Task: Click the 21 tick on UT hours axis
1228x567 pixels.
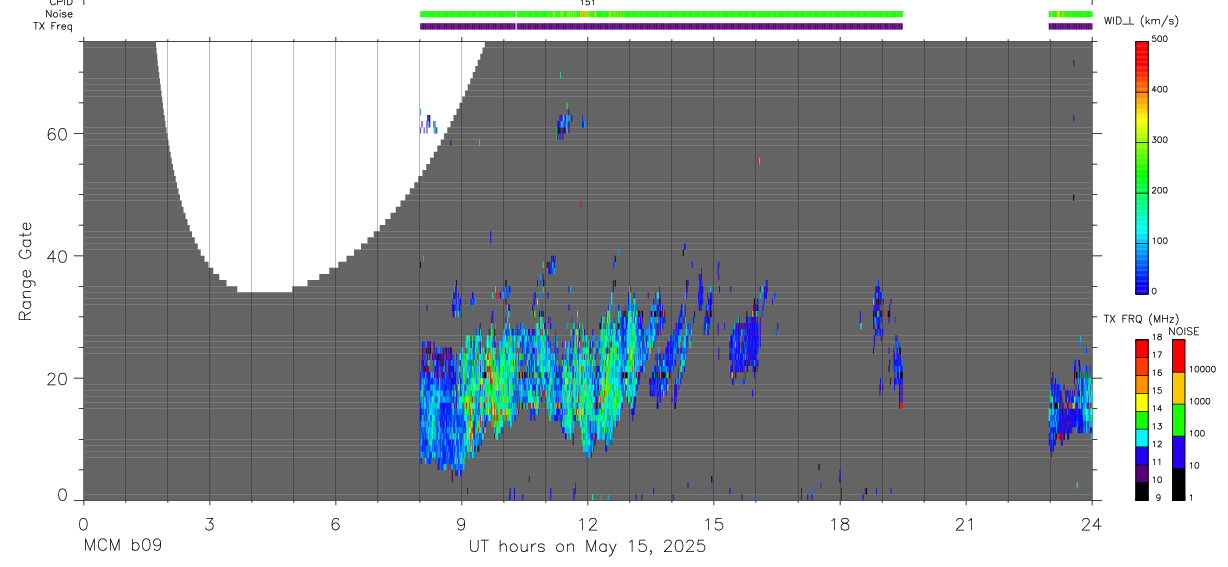Action: 966,524
